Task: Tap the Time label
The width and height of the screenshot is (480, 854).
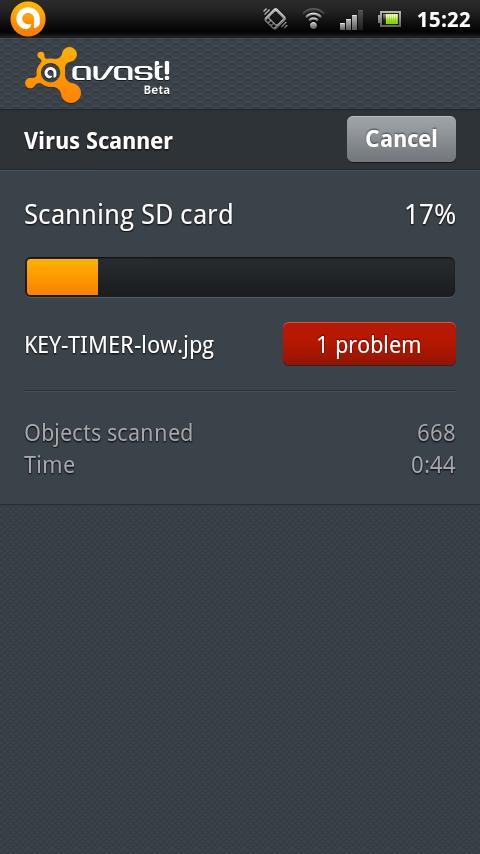Action: [50, 465]
